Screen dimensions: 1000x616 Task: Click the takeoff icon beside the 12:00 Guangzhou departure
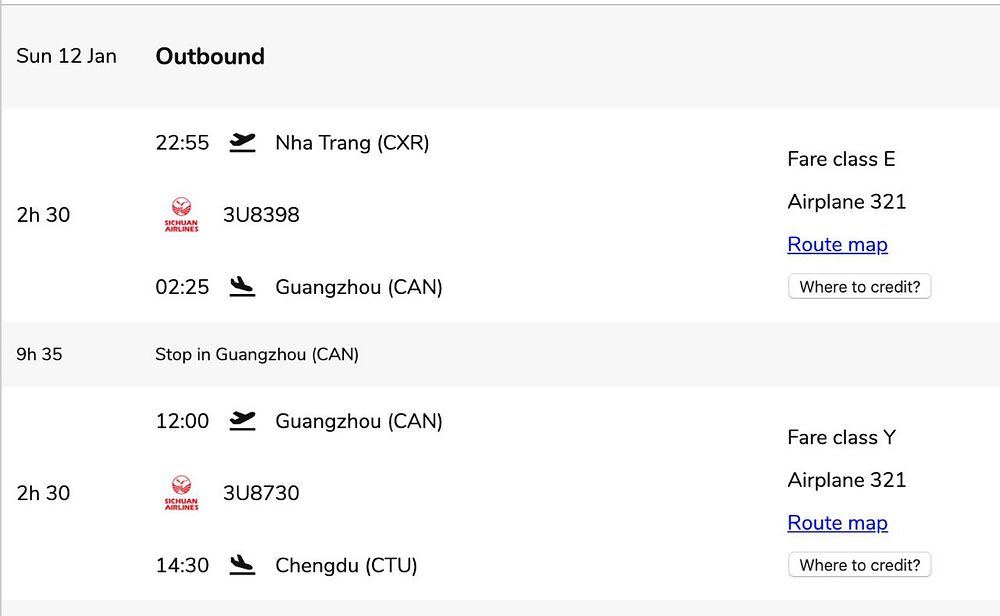click(x=242, y=420)
